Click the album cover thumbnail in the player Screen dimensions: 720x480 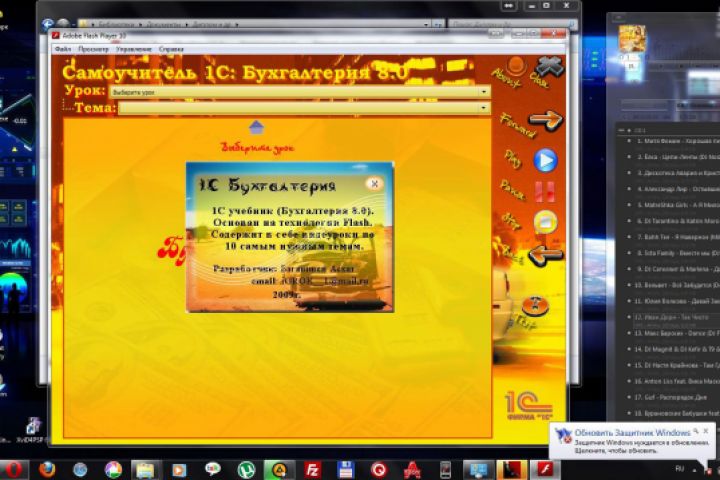[632, 39]
